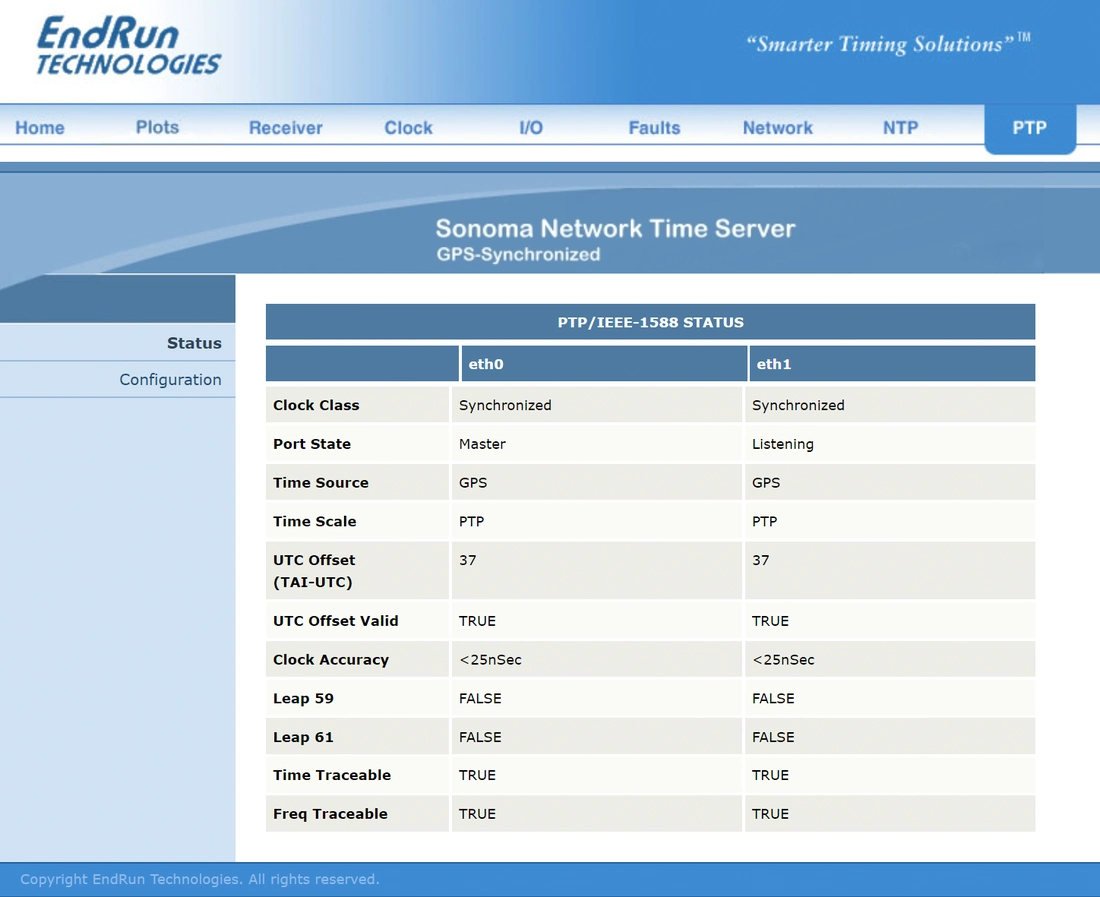This screenshot has width=1100, height=897.
Task: Select the eth0 Leap 59 FALSE value
Action: pyautogui.click(x=481, y=699)
